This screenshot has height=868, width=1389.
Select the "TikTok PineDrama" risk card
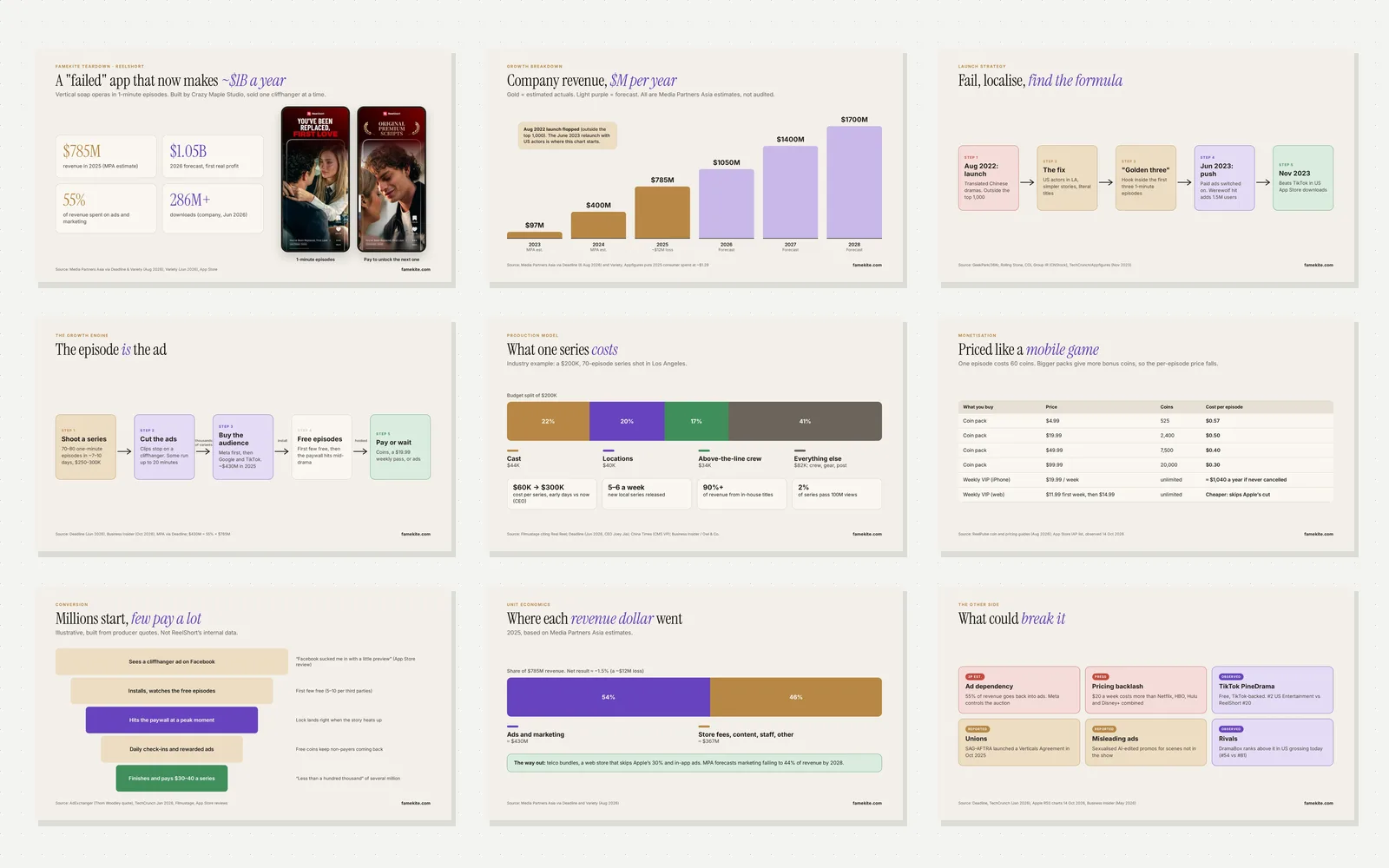tap(1273, 690)
